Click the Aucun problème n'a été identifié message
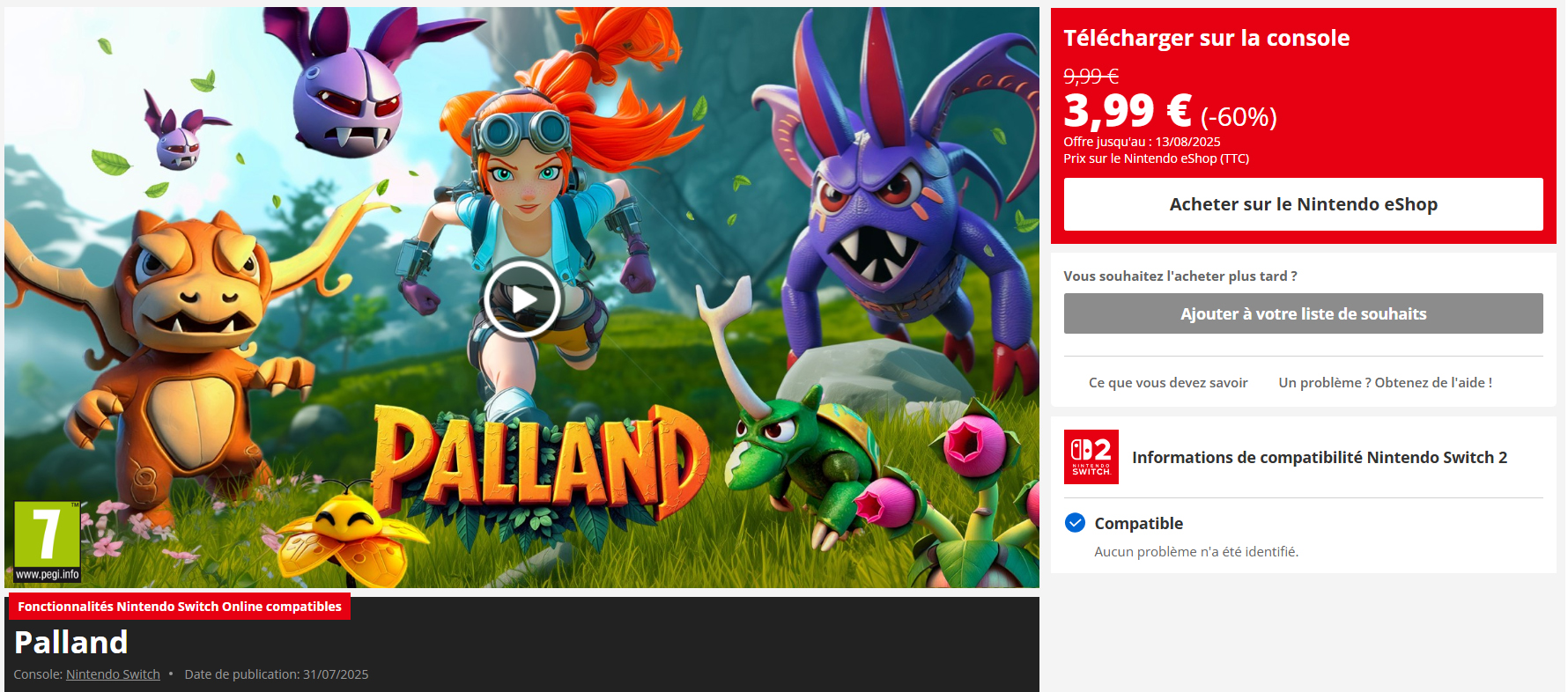Image resolution: width=1568 pixels, height=692 pixels. [x=1196, y=552]
